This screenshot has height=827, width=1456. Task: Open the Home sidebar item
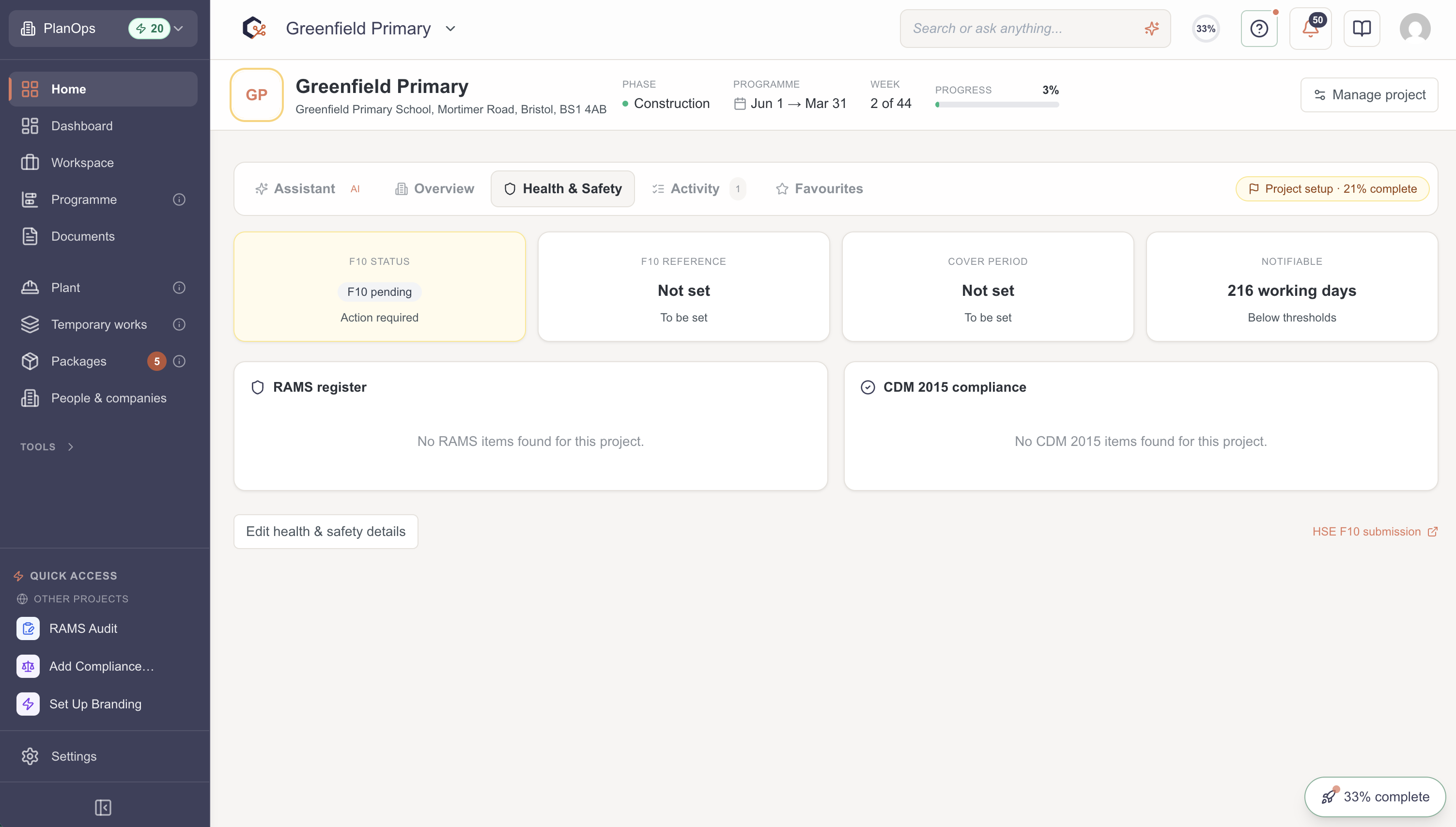click(103, 89)
